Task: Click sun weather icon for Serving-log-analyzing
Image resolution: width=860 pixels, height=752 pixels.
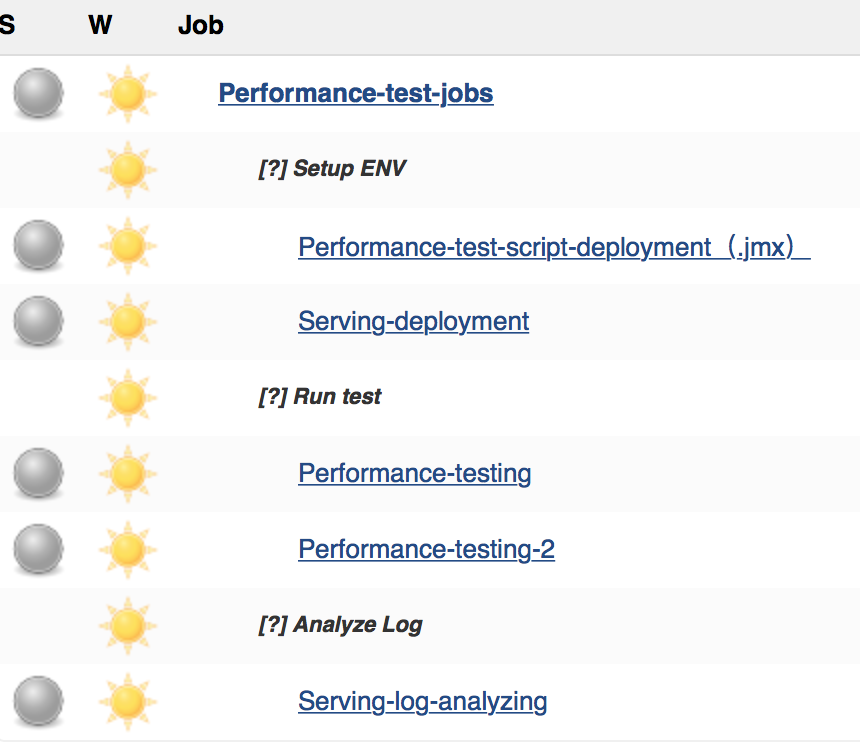Action: (x=128, y=702)
